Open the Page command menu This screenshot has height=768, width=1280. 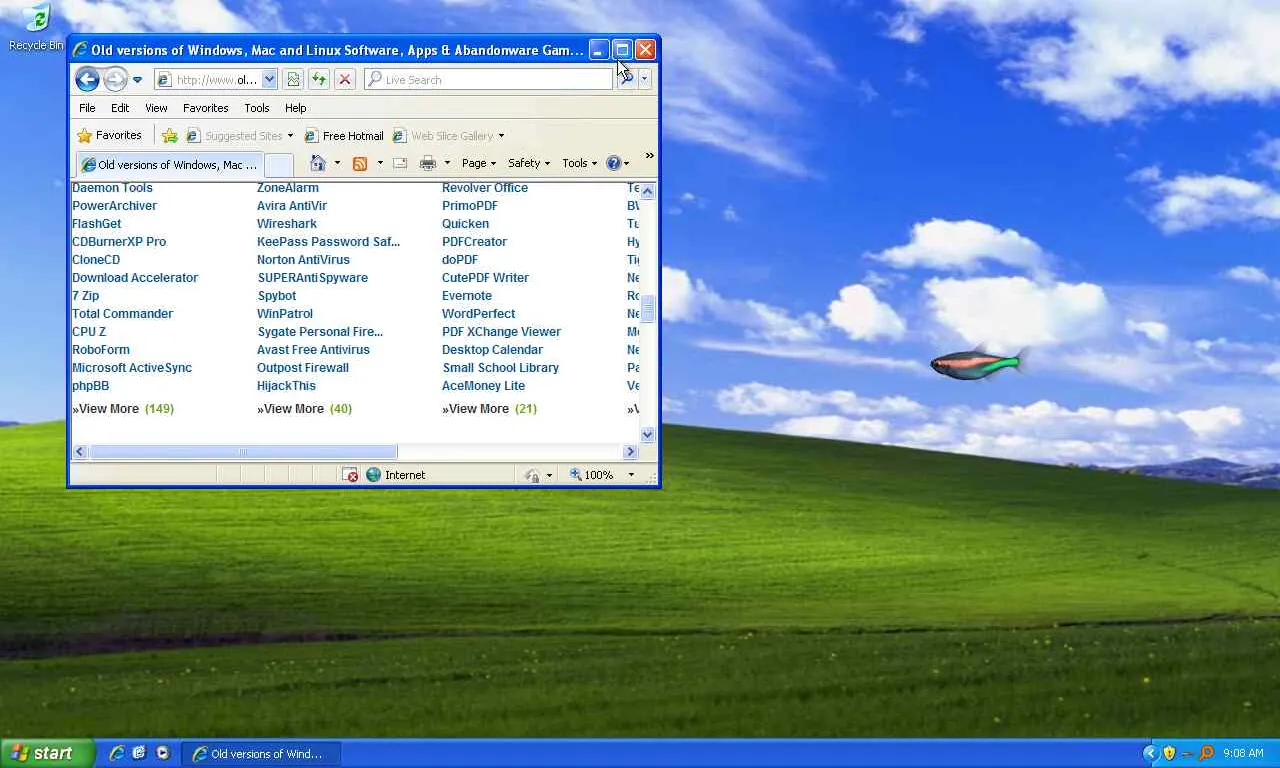[x=479, y=163]
